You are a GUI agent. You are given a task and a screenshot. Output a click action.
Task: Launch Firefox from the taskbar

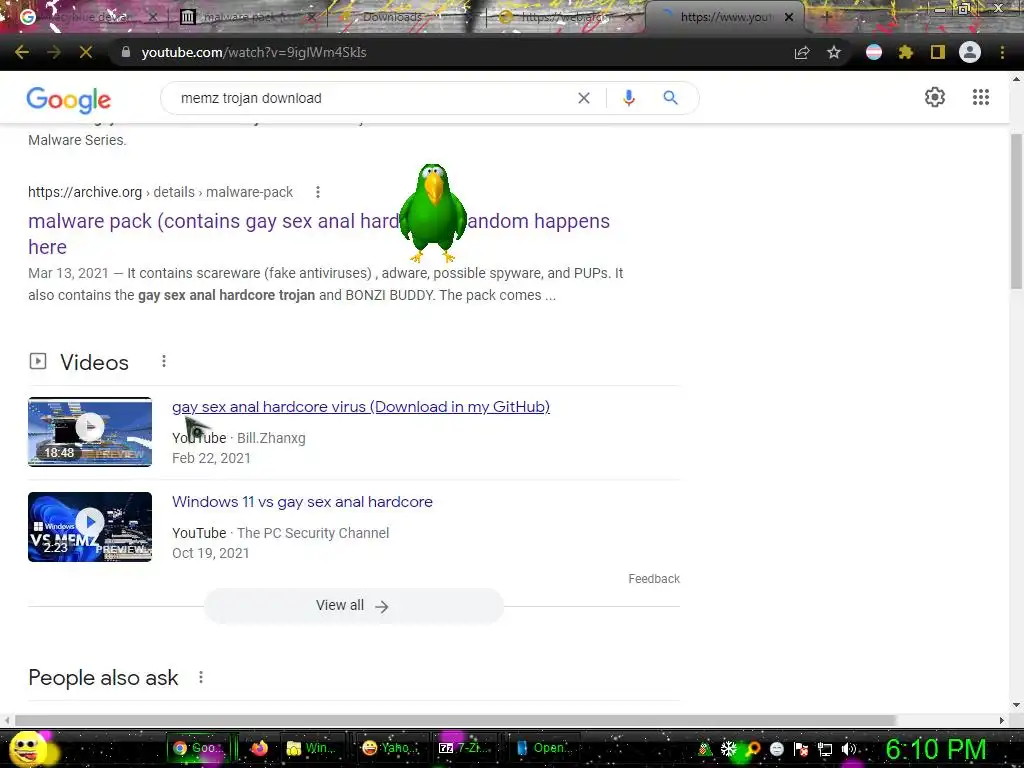click(x=259, y=748)
